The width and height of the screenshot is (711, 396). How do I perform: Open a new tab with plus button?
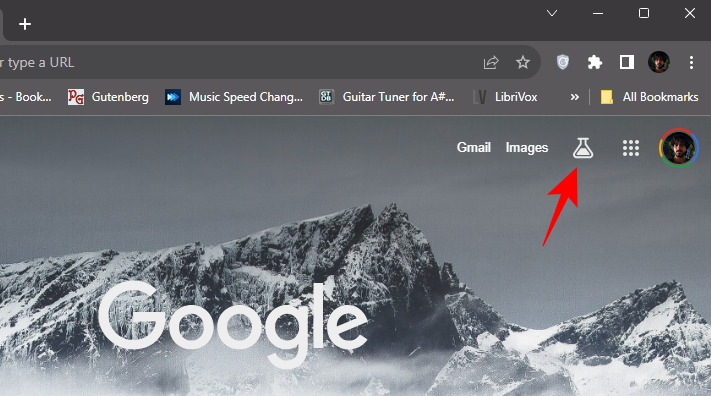[25, 24]
